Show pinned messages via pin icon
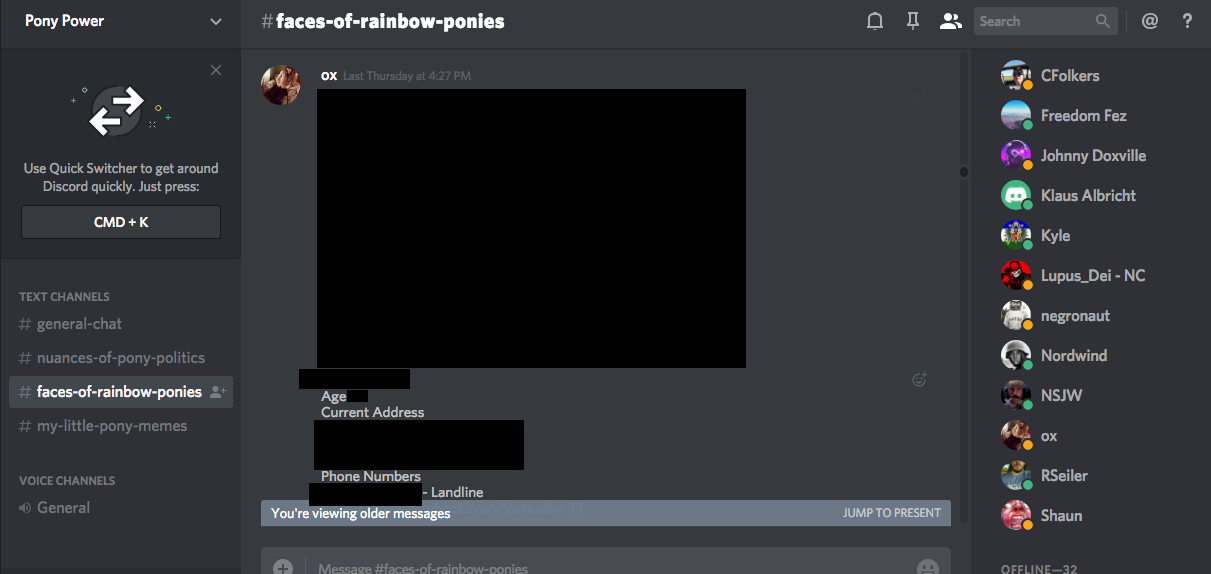Viewport: 1211px width, 574px height. click(912, 21)
